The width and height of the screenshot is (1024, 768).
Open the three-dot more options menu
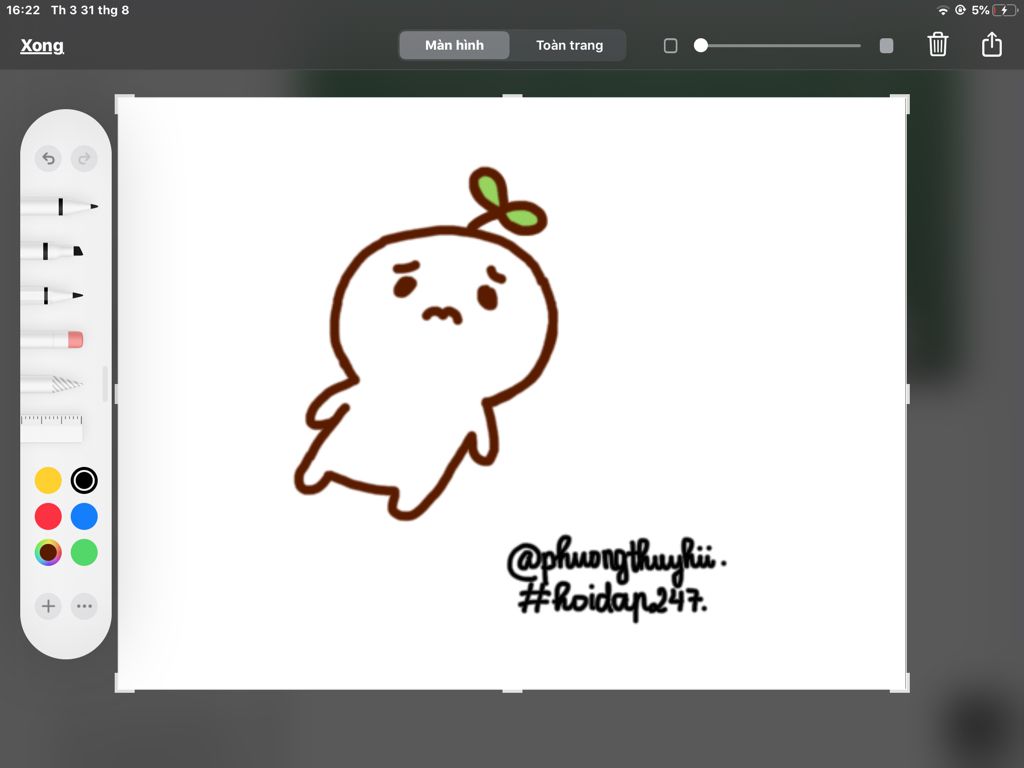[x=84, y=606]
